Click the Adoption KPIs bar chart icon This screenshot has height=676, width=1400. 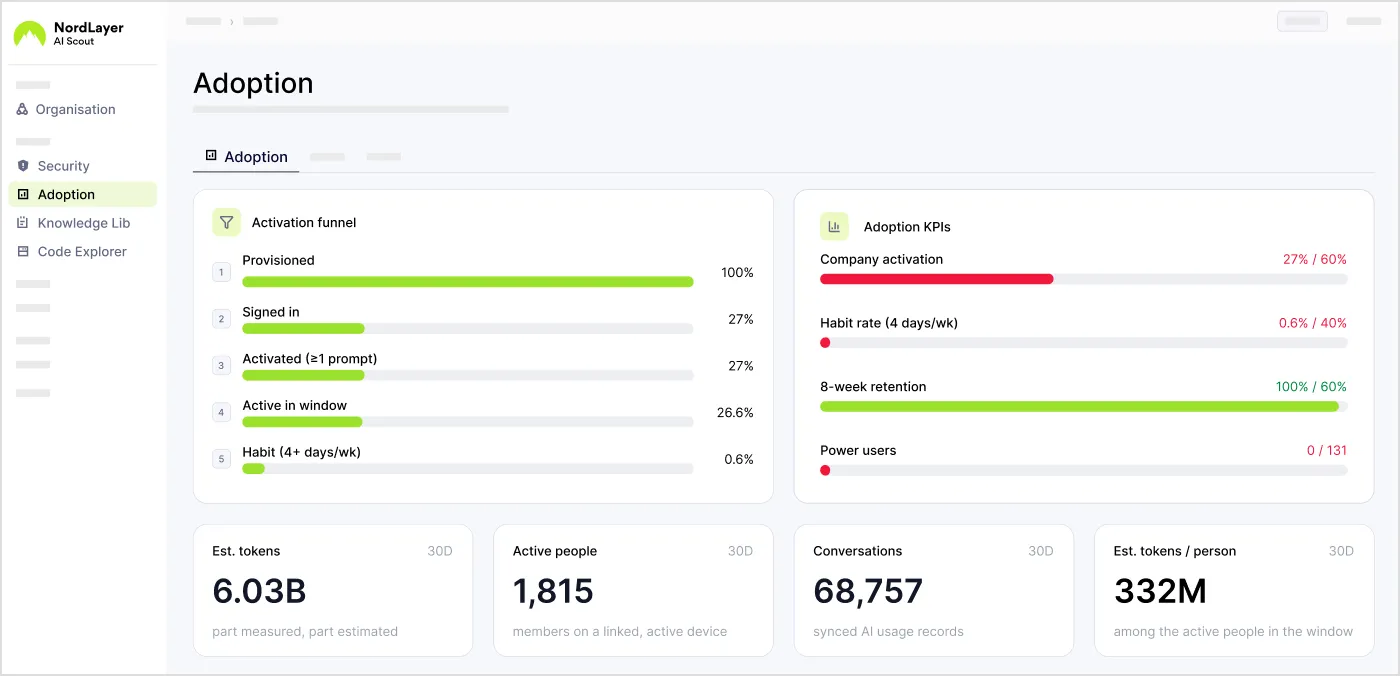(834, 227)
